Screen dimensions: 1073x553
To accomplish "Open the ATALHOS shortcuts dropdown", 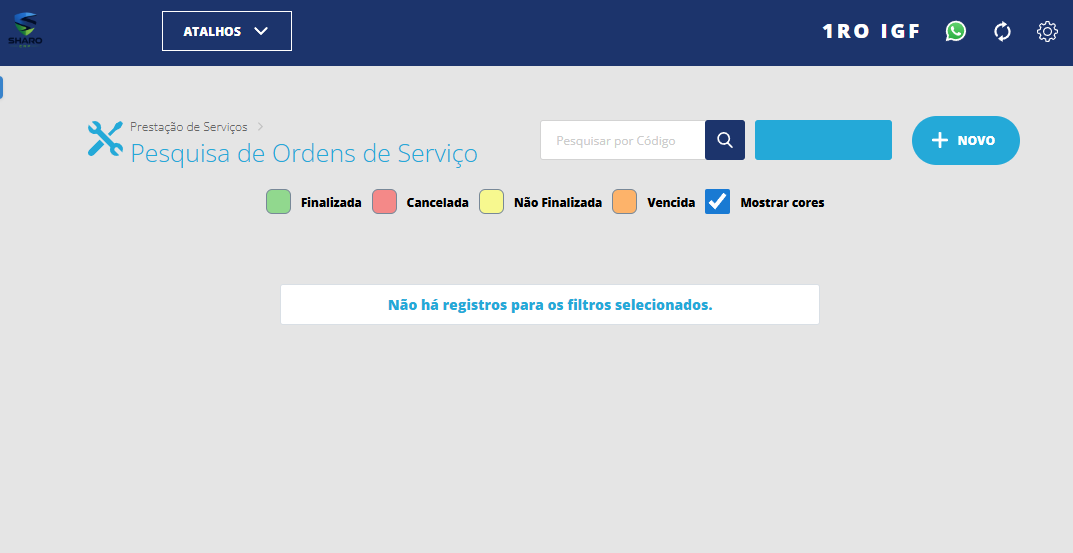I will tap(227, 31).
